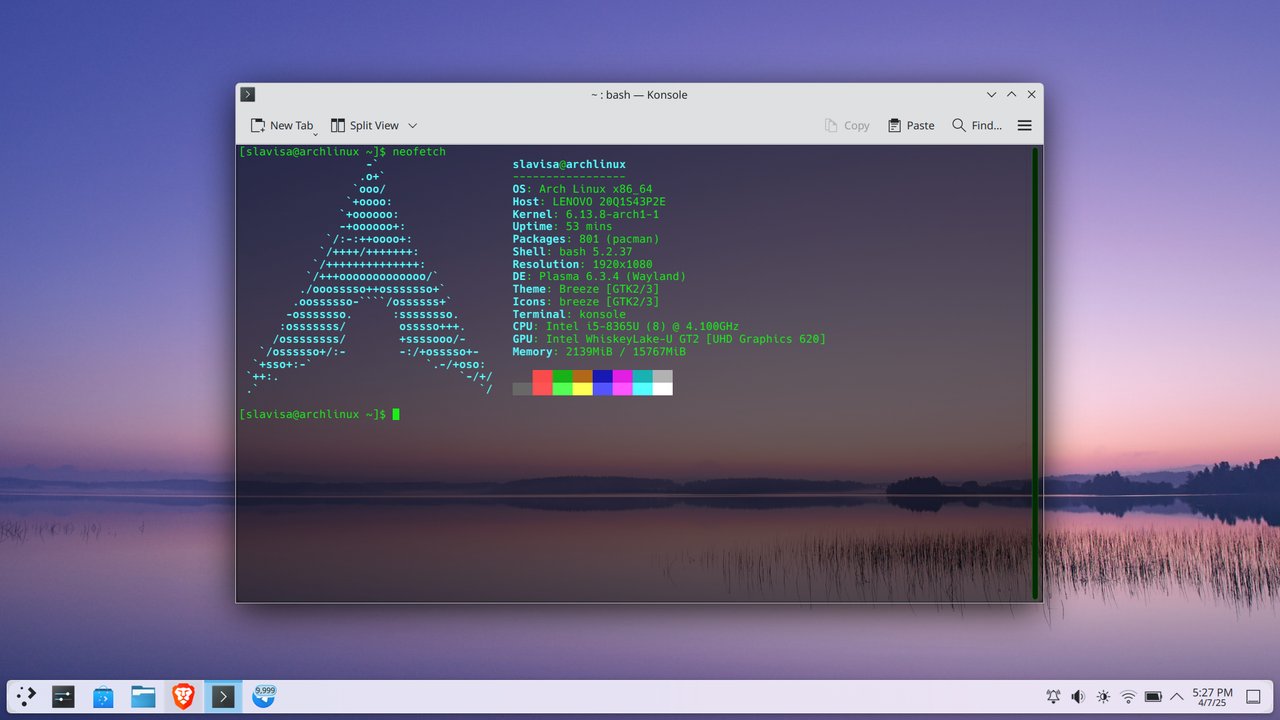Click the 'CPU: Intel i5-8365U' line

click(x=626, y=327)
